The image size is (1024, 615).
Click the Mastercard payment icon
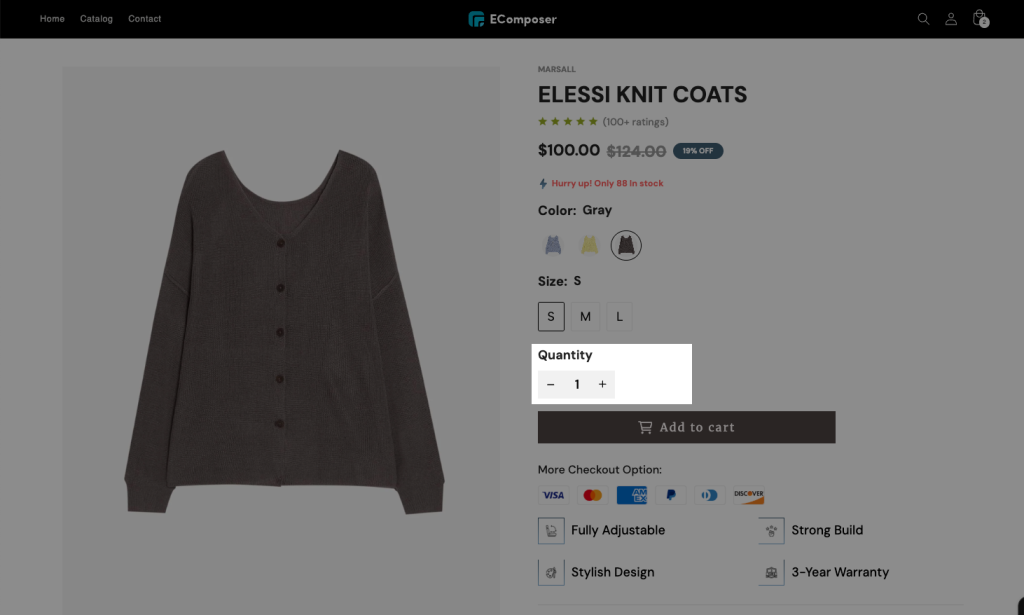tap(592, 495)
